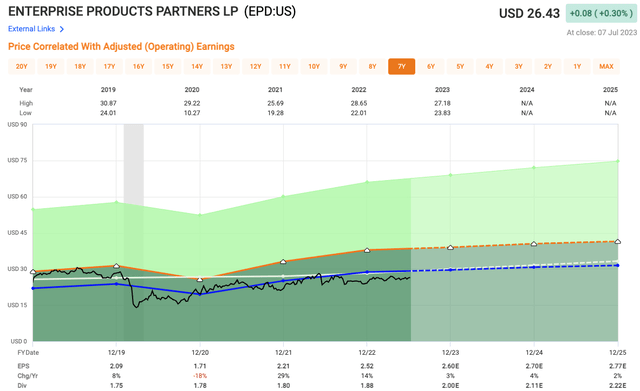
Task: Switch to the 12Y range
Action: (256, 67)
